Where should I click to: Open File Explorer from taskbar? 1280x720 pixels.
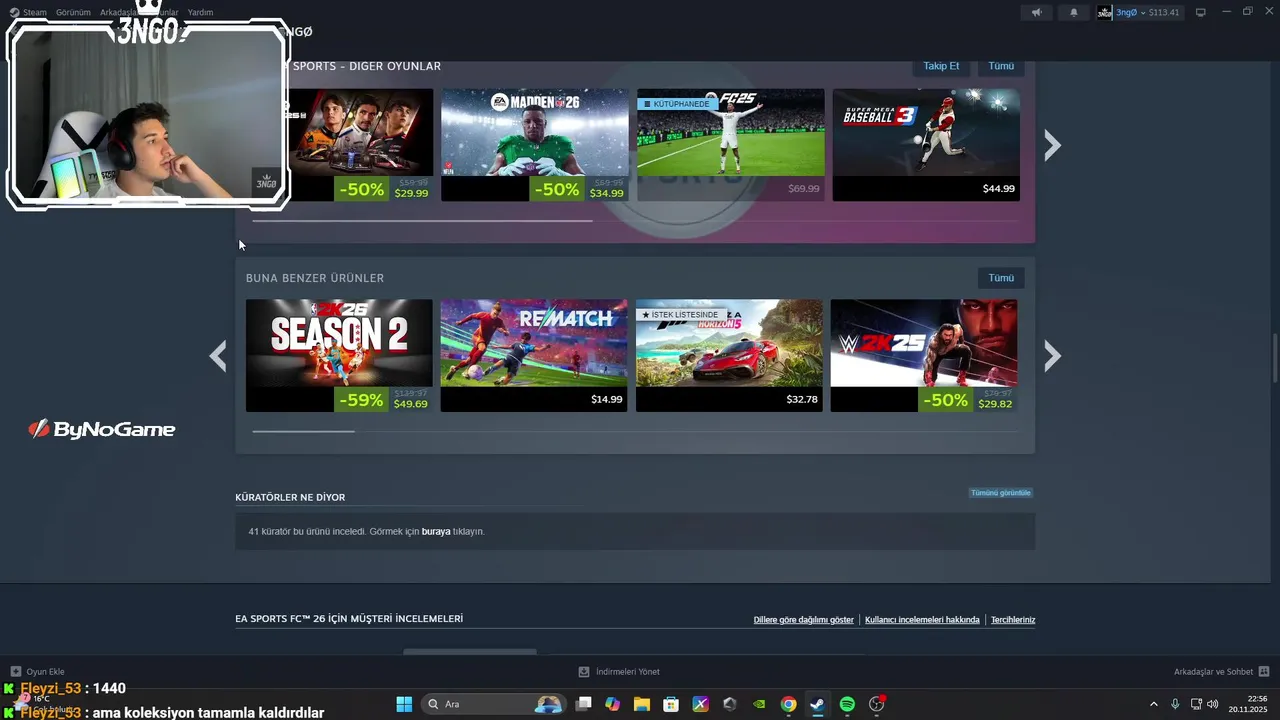coord(642,704)
